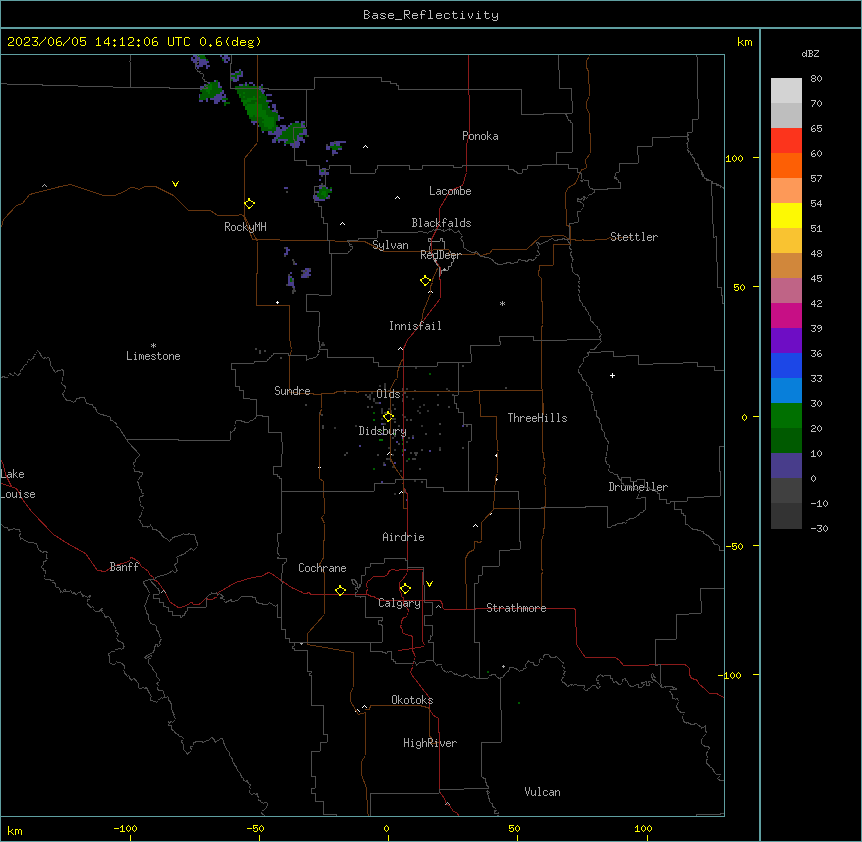Click the white plus marker north of Drumheller

(x=612, y=375)
